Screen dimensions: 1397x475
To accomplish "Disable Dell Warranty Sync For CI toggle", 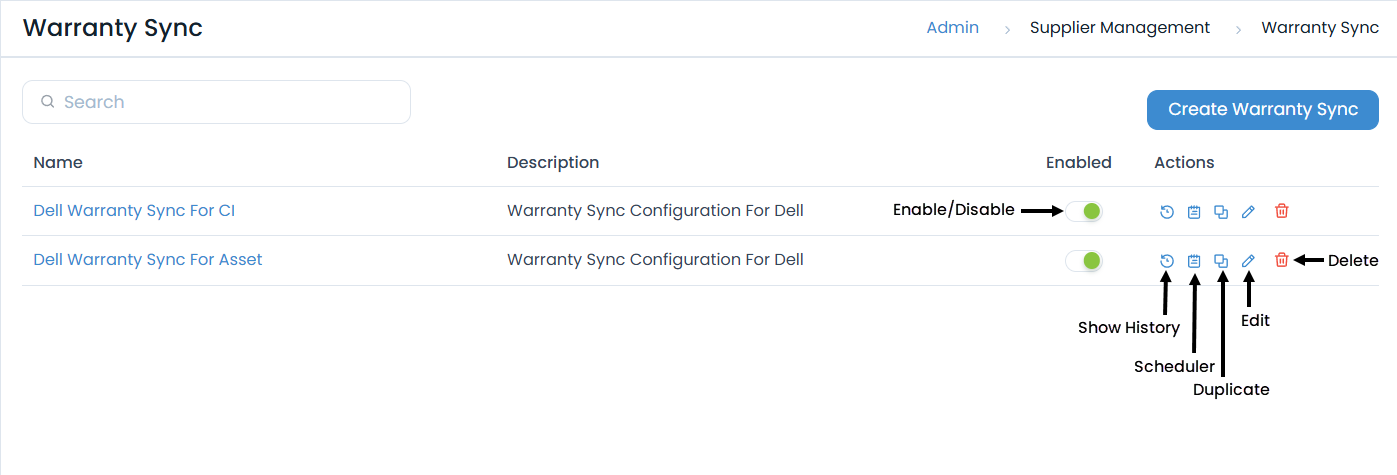I will 1084,211.
